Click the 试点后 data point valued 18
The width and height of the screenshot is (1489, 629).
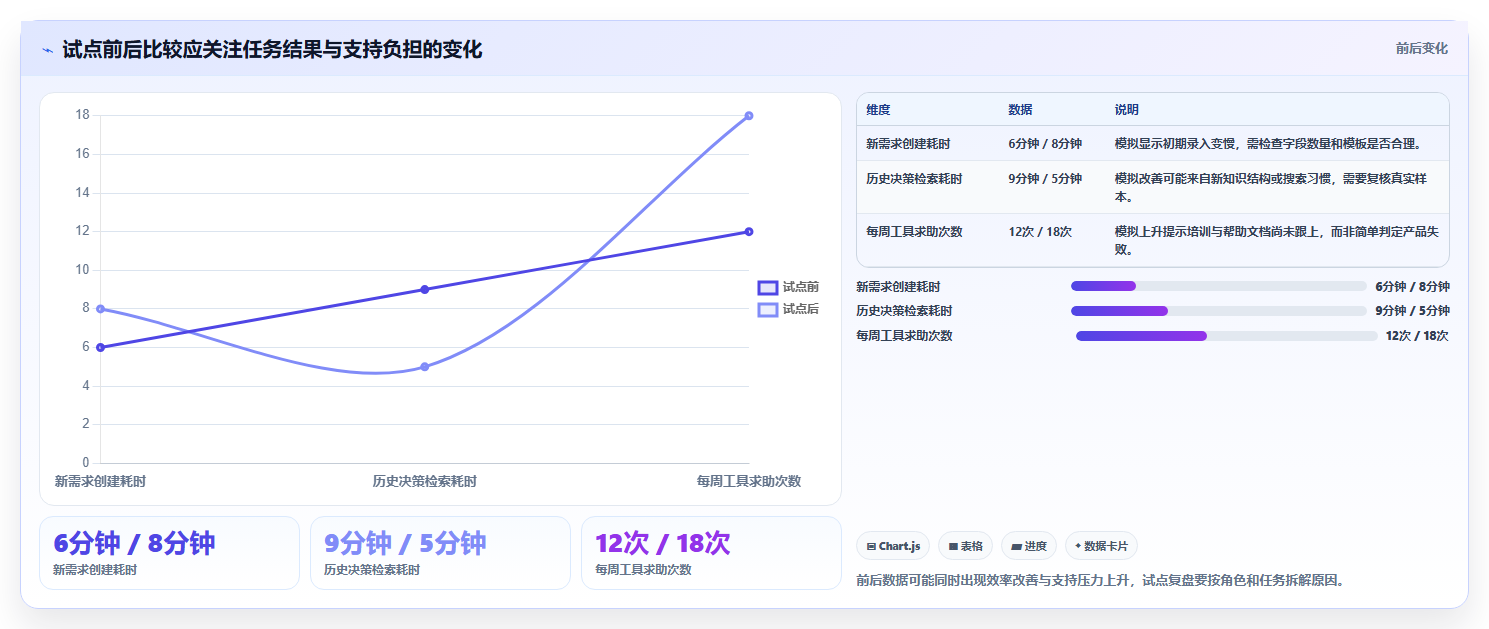point(749,116)
